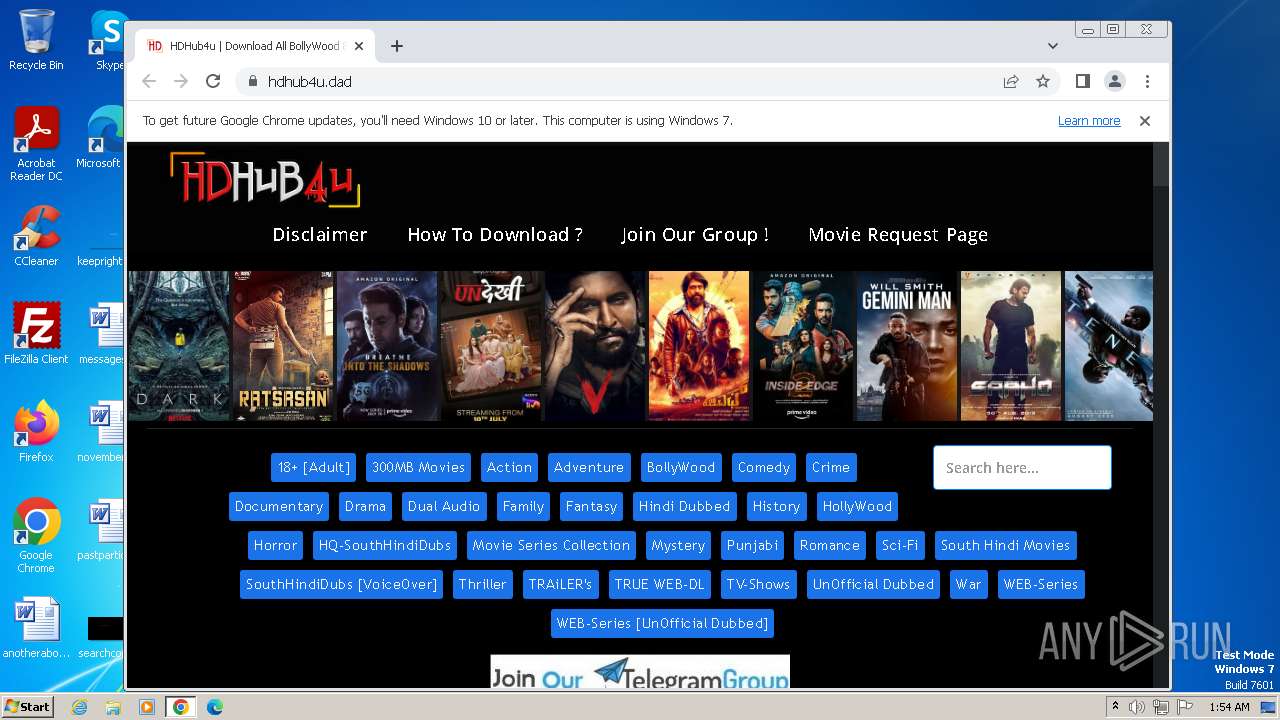Screen dimensions: 1280x720
Task: Open the Movie Series Collection category
Action: click(x=551, y=545)
